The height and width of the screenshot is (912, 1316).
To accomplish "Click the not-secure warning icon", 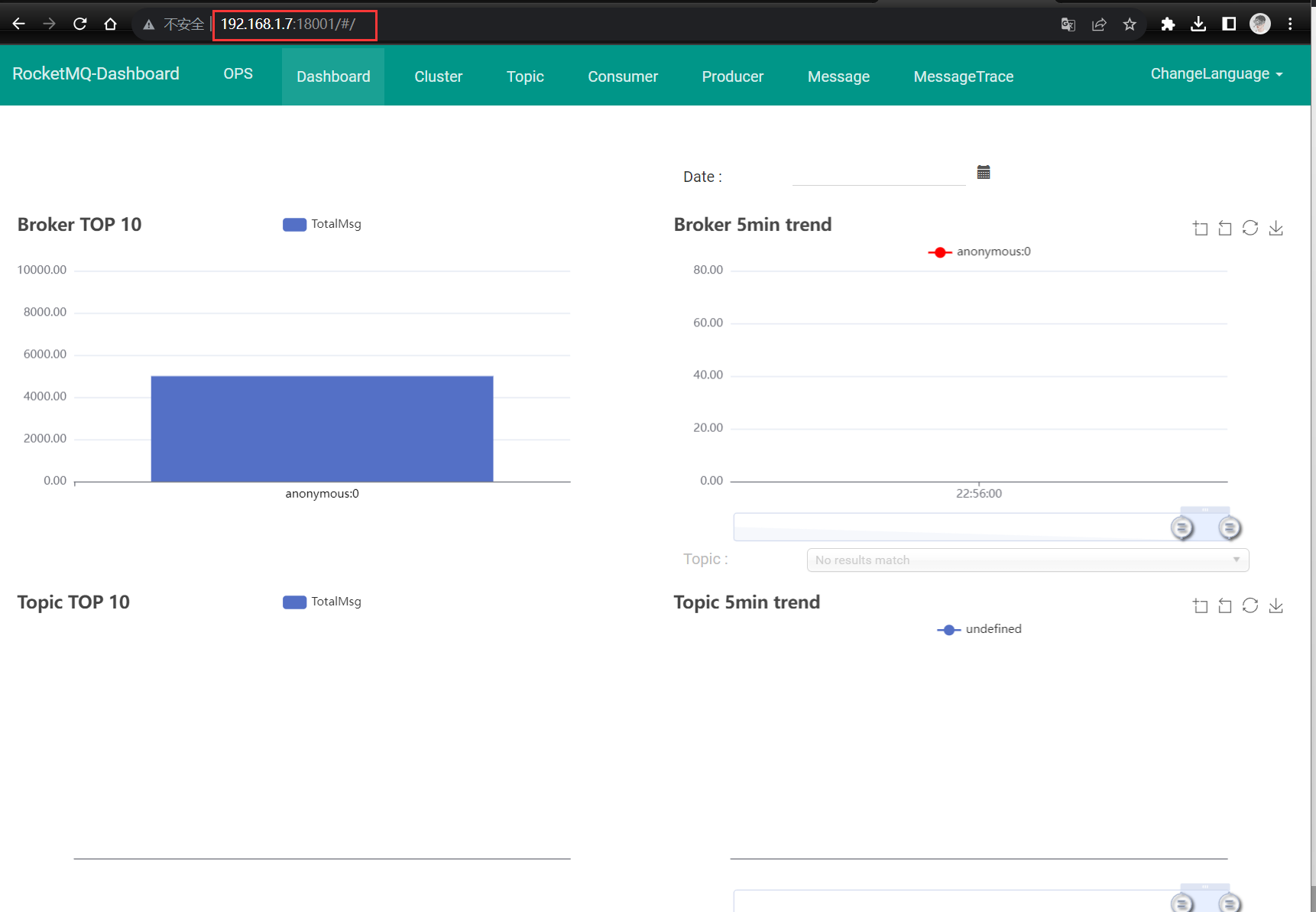I will [x=149, y=24].
